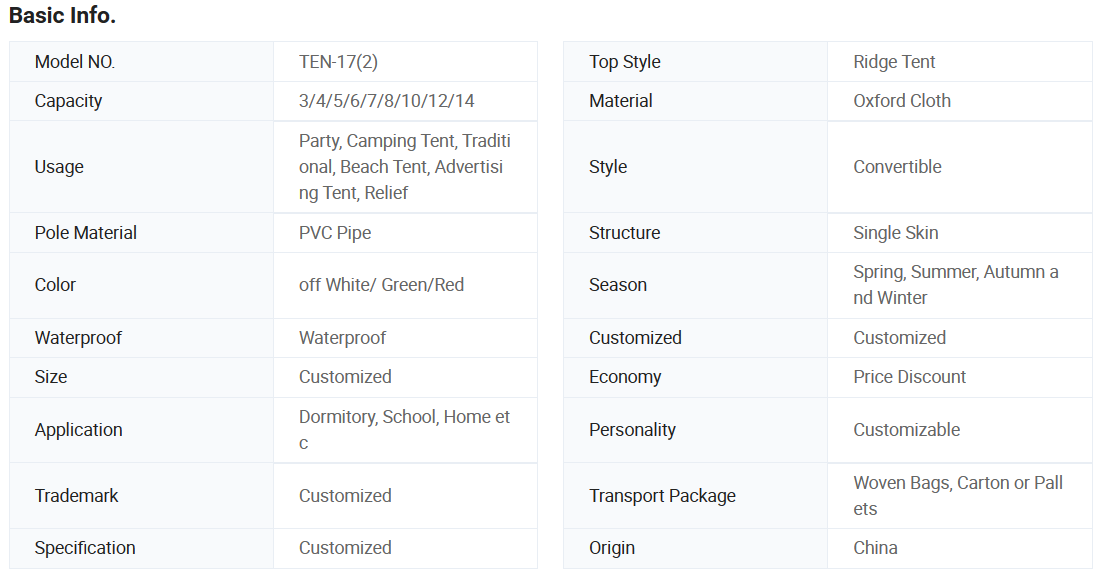This screenshot has height=577, width=1102.
Task: Select the TEN-17(2) model number value
Action: point(338,62)
